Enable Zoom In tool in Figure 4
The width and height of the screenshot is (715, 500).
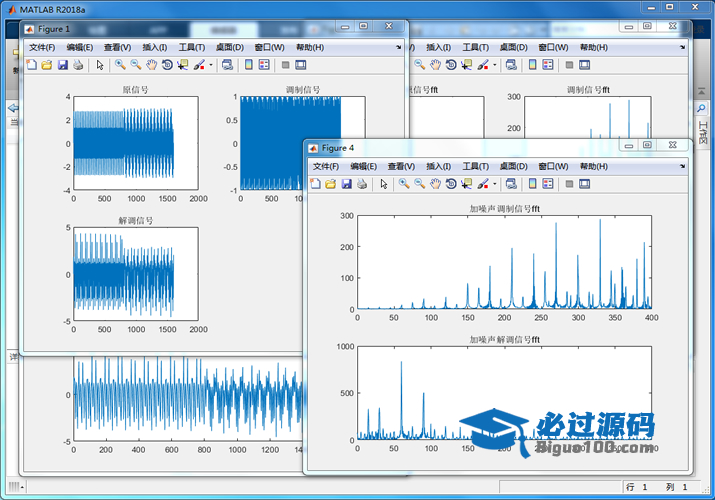[x=404, y=184]
